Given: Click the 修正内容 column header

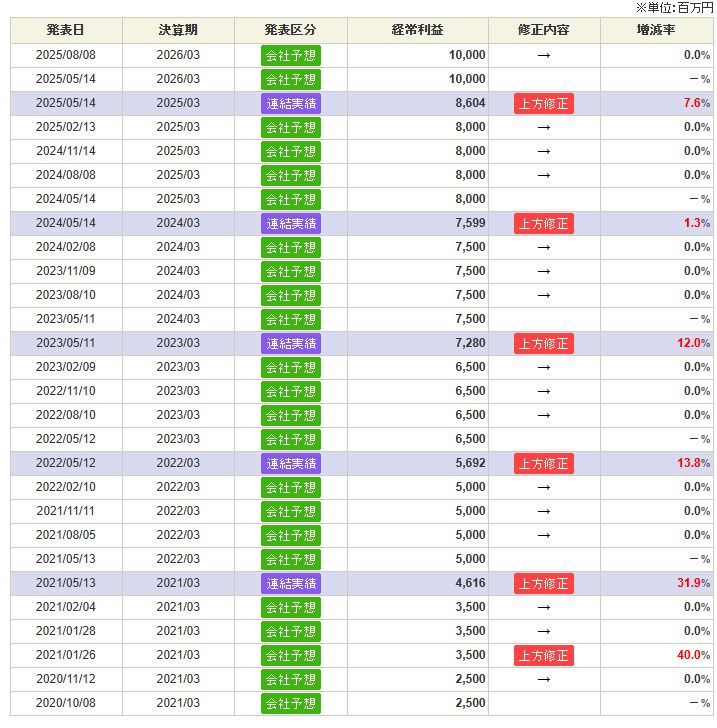Looking at the screenshot, I should 544,30.
